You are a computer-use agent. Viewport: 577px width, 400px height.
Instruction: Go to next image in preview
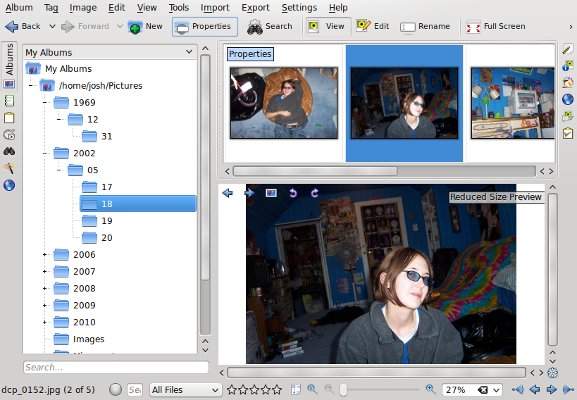point(249,193)
